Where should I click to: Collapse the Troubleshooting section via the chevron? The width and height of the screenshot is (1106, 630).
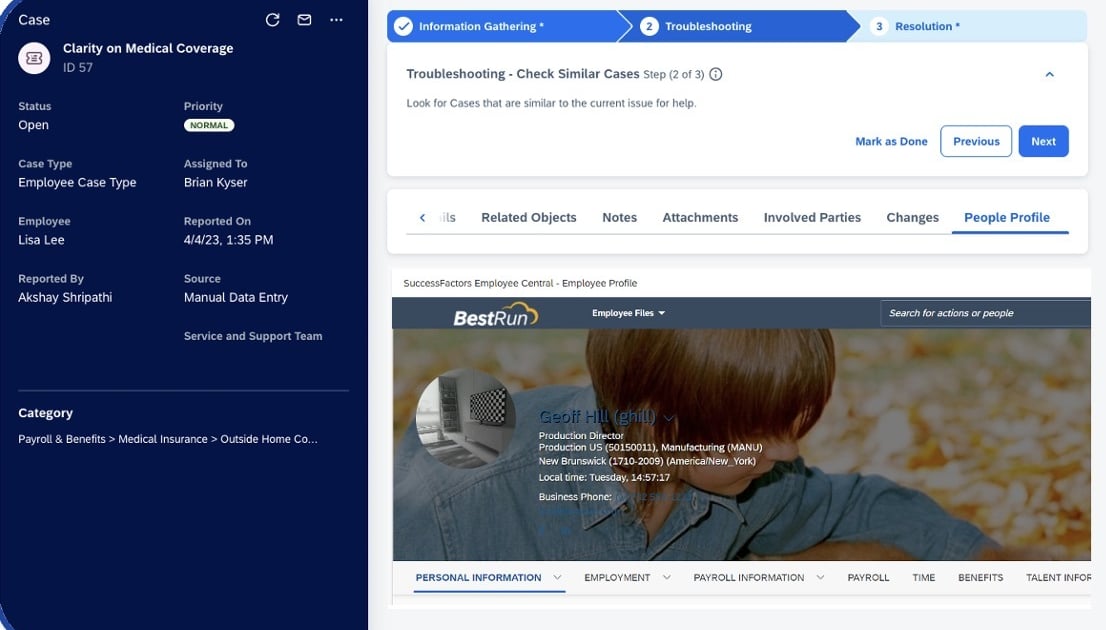[x=1049, y=73]
